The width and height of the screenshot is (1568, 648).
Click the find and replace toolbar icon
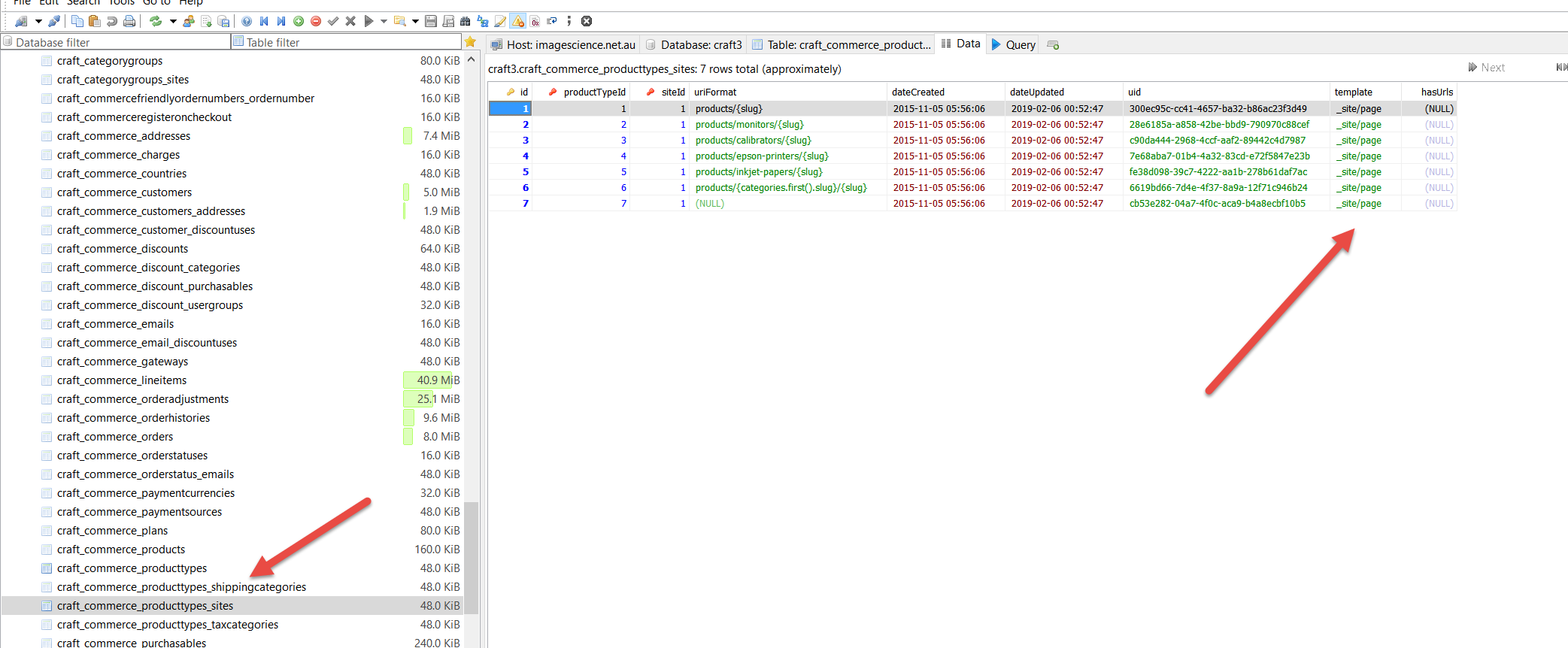point(483,21)
